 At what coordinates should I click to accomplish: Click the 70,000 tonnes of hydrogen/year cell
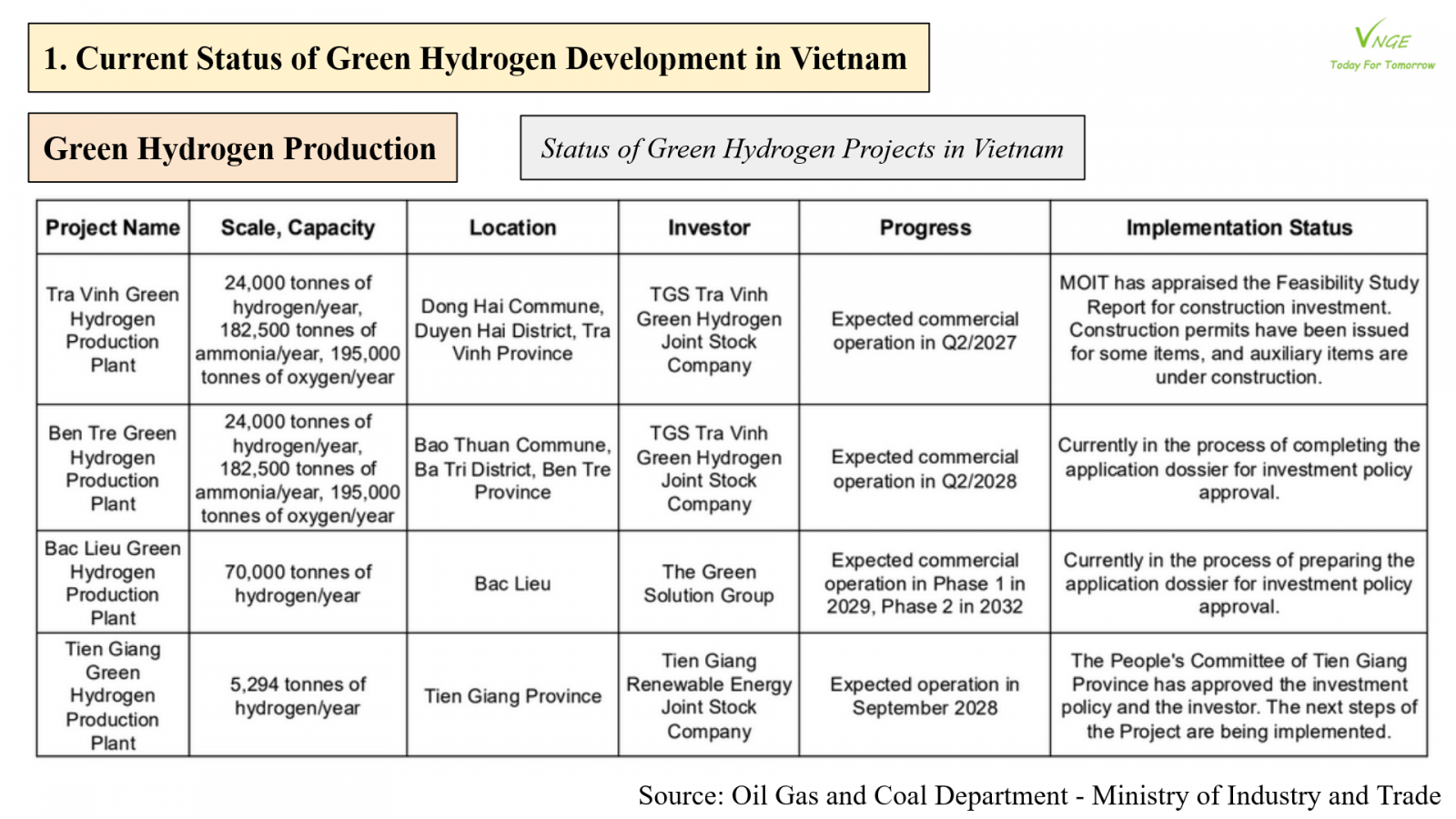click(298, 583)
